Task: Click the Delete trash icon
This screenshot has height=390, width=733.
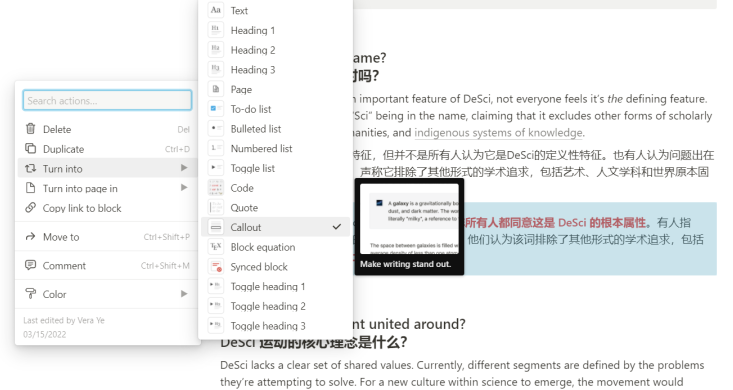Action: coord(30,129)
